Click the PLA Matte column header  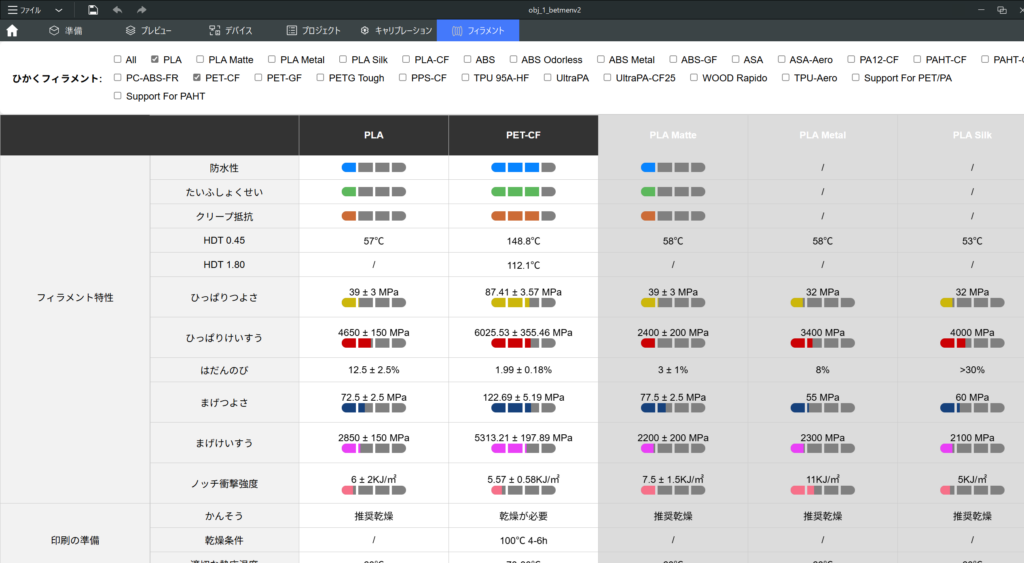click(x=673, y=135)
